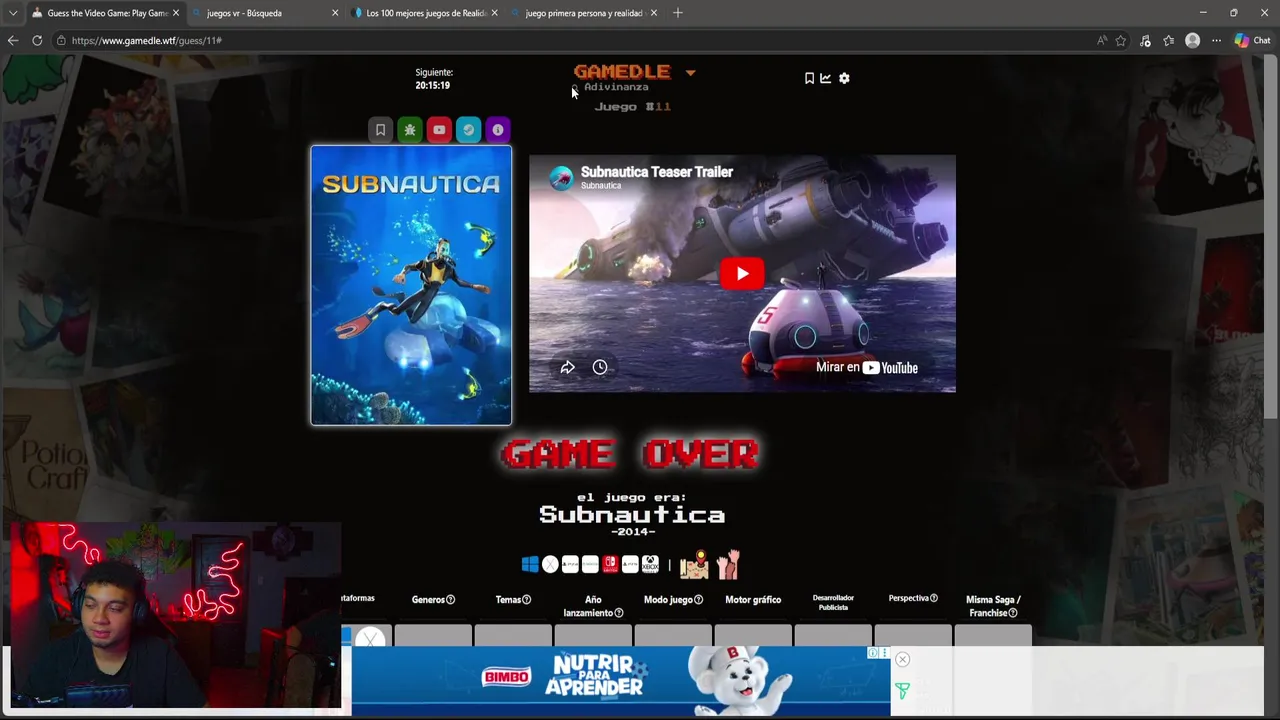Open Copilot Chat button

pyautogui.click(x=1252, y=40)
